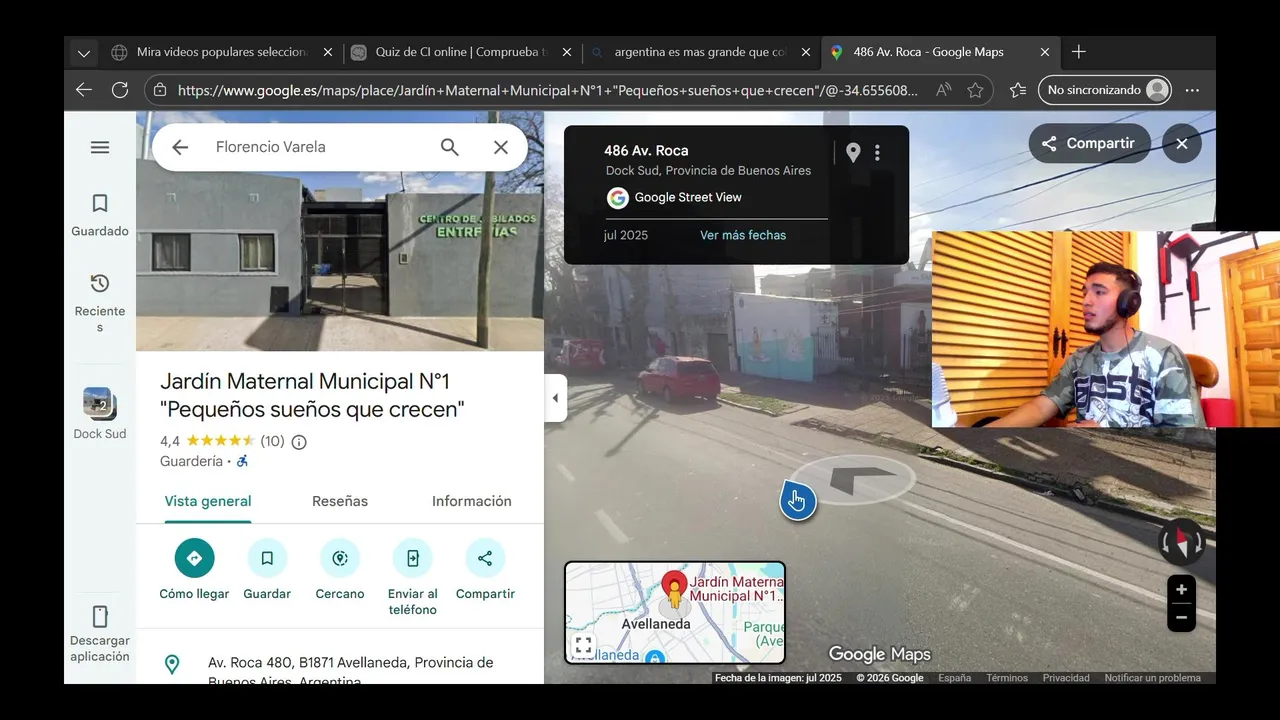Clear the search box

pyautogui.click(x=501, y=147)
